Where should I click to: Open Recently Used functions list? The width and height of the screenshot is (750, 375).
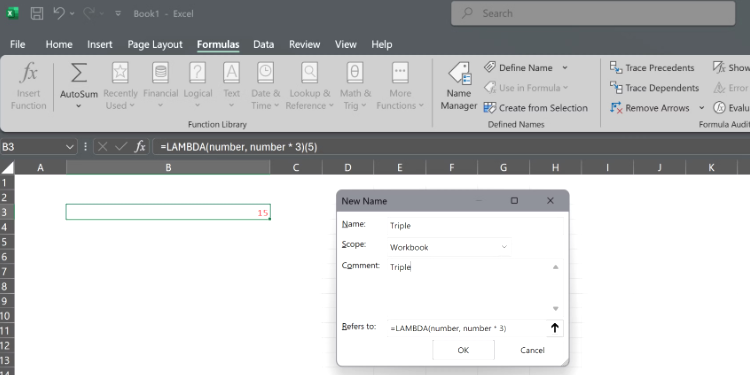tap(120, 87)
